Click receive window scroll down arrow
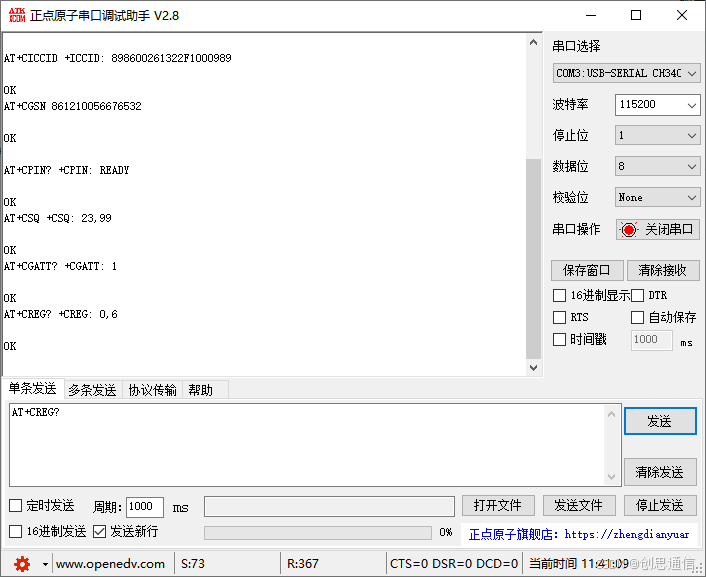Screen dimensions: 706x577 [534, 368]
